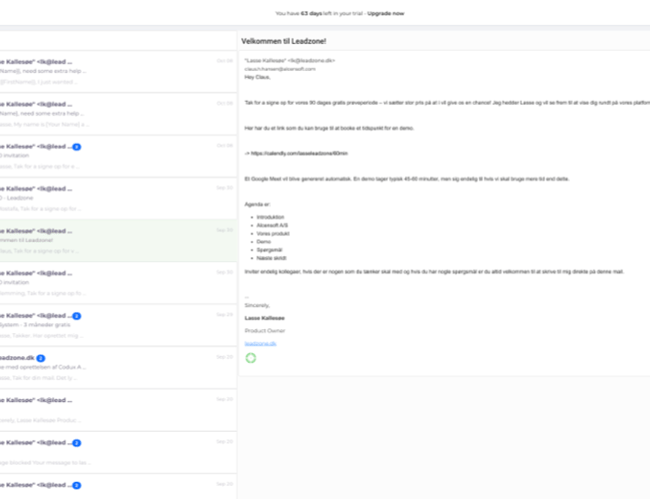The height and width of the screenshot is (500, 650).
Task: Open email previewing 'I just wanted'
Action: (118, 72)
